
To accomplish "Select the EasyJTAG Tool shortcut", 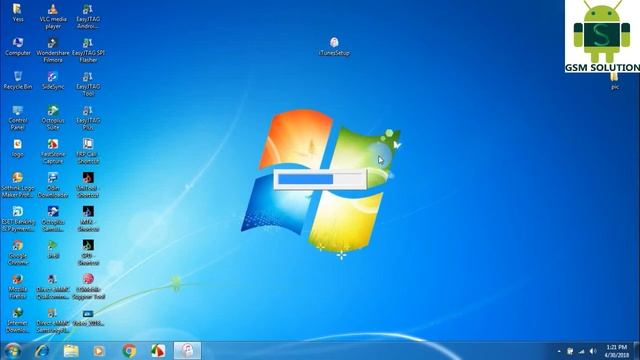I will pyautogui.click(x=88, y=84).
